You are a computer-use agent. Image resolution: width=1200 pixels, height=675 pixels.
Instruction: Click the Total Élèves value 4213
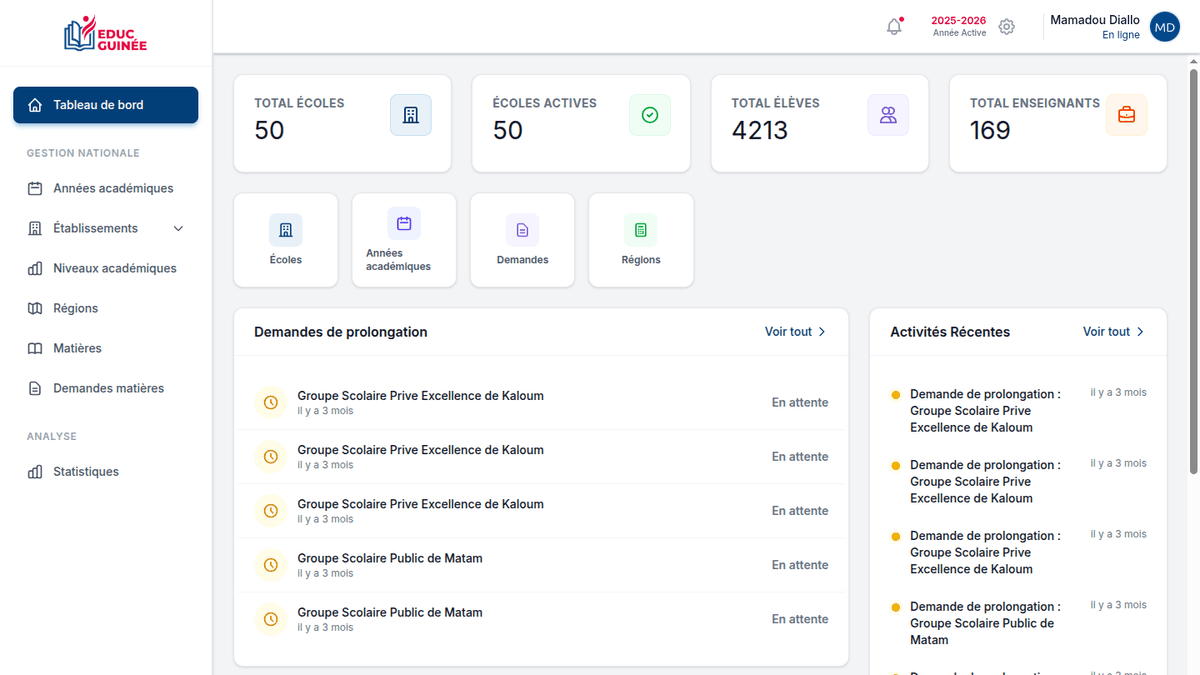click(760, 130)
